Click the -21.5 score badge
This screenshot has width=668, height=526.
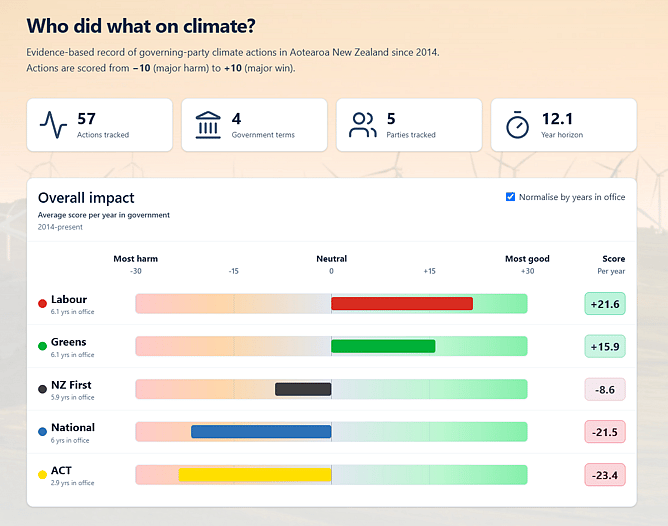point(605,432)
